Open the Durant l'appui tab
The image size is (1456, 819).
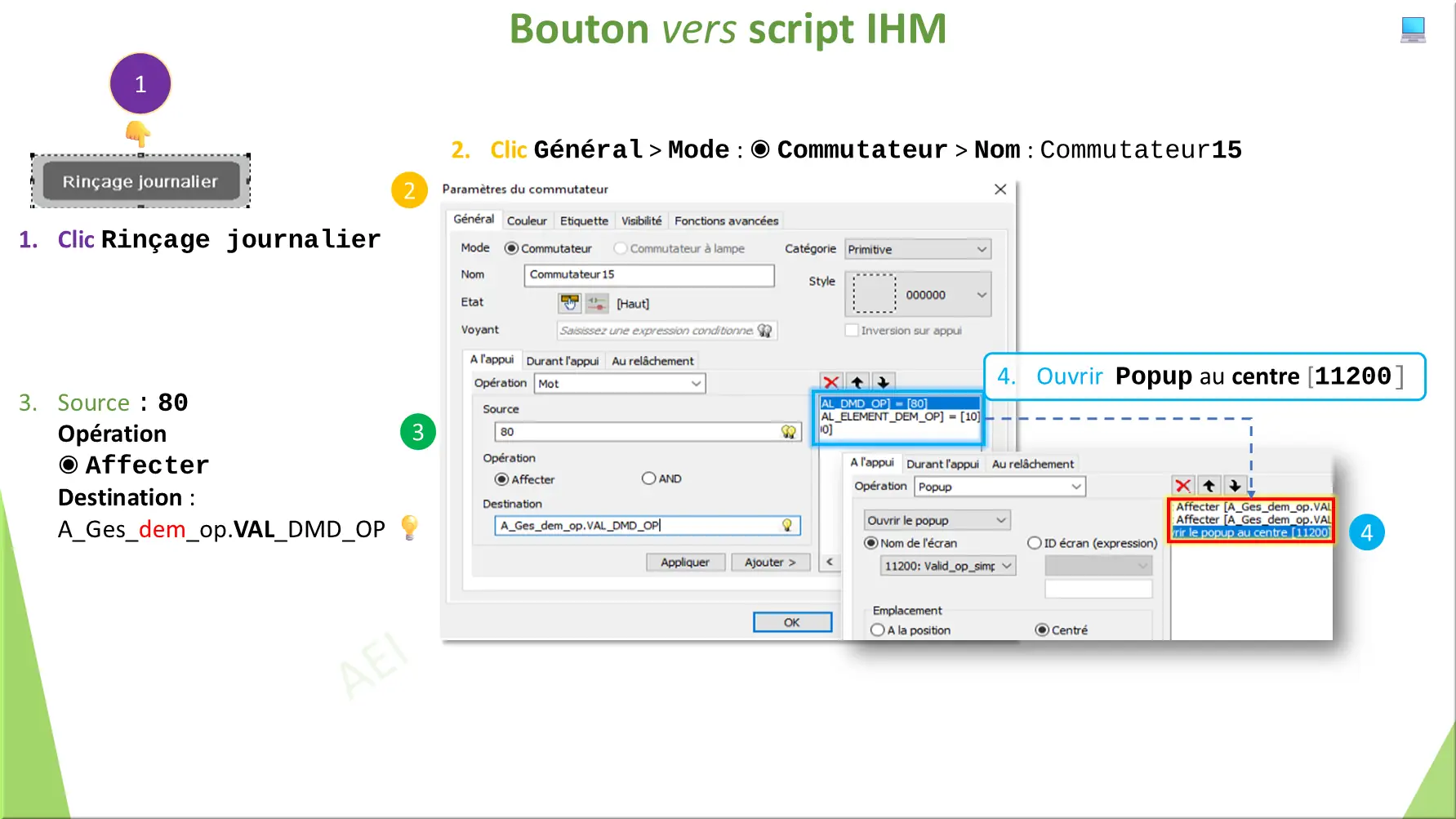[x=563, y=360]
